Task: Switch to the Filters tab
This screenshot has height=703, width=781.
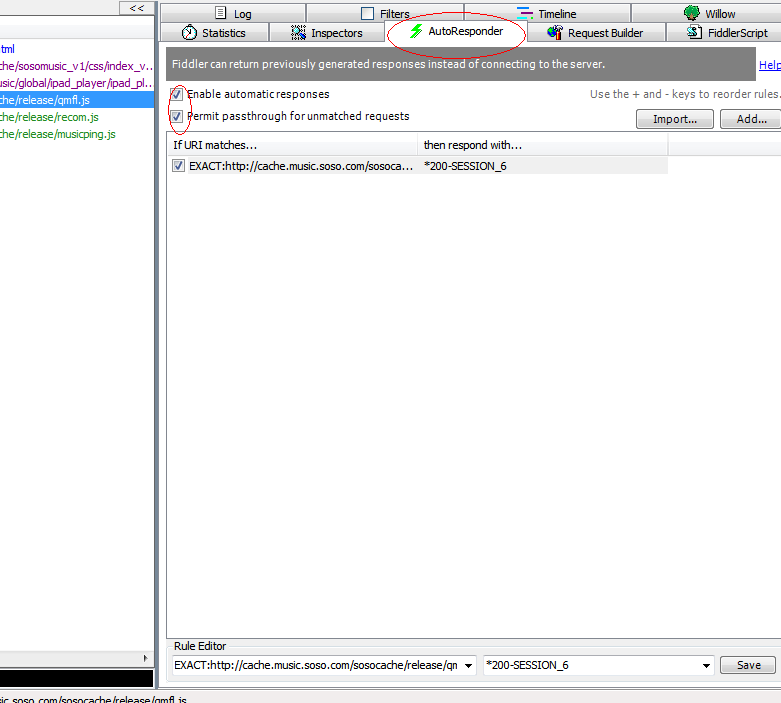Action: (385, 13)
